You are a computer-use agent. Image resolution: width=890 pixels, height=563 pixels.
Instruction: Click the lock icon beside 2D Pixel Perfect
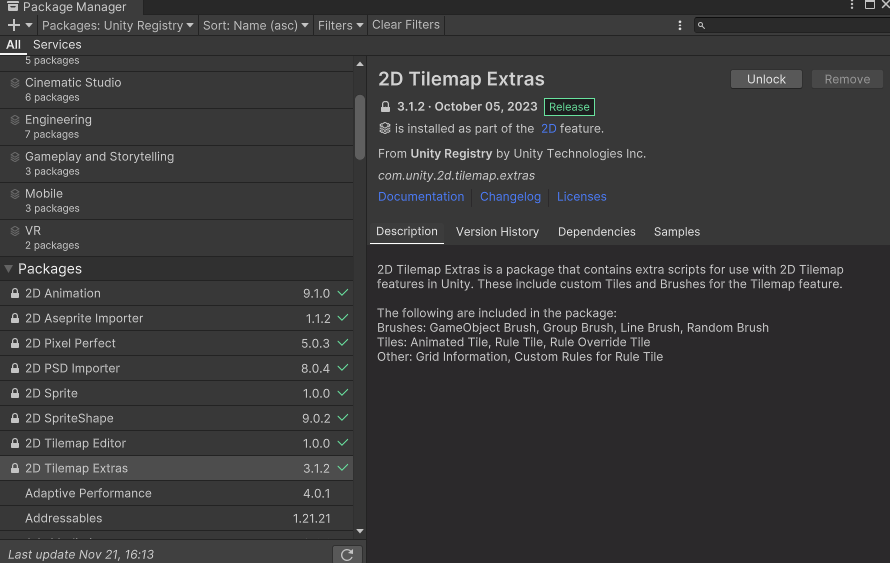click(x=15, y=343)
